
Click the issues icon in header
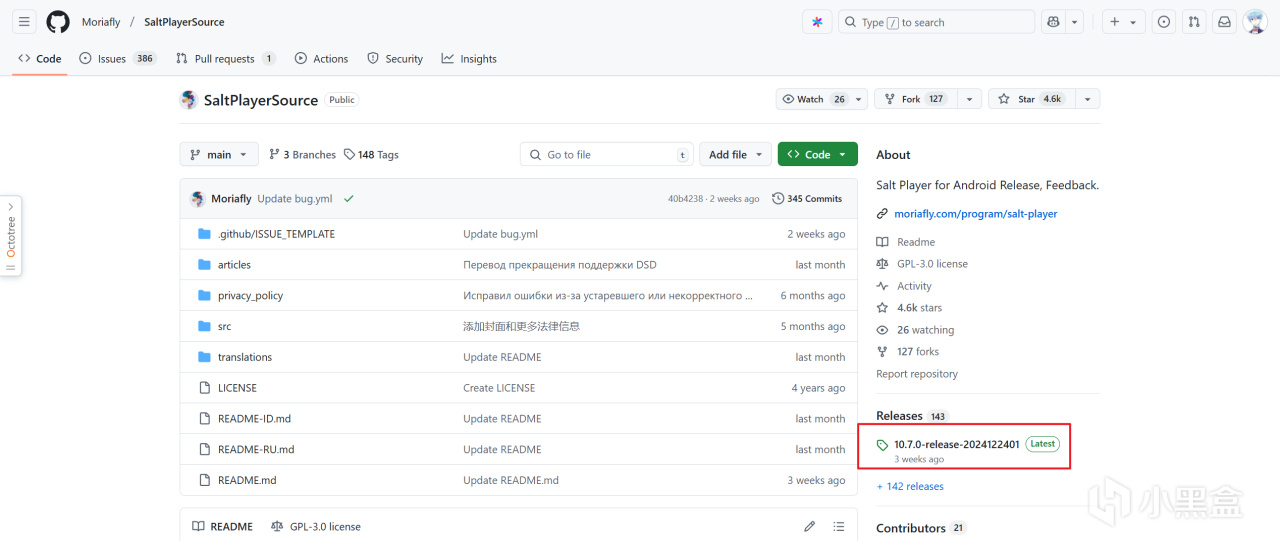point(1164,22)
